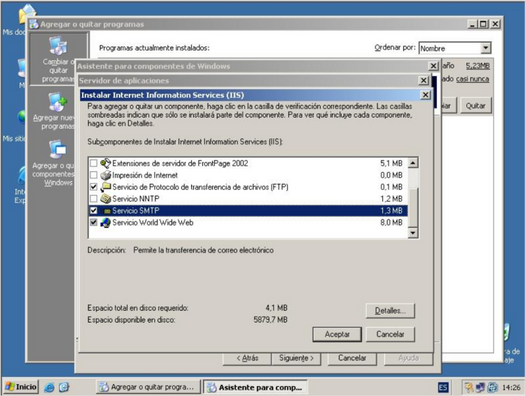The height and width of the screenshot is (396, 525).
Task: Enable the Servicio NNTP checkbox
Action: (94, 199)
